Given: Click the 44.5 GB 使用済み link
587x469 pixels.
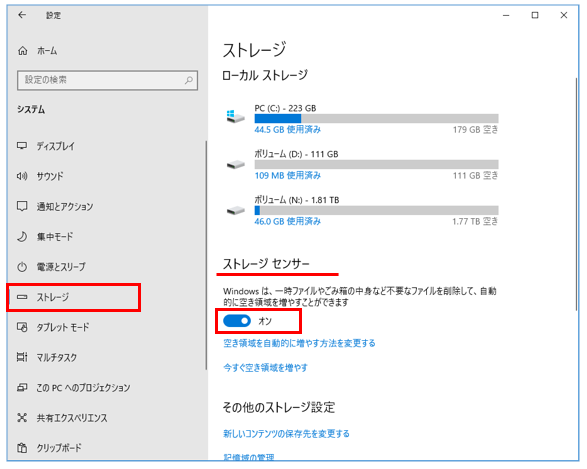Looking at the screenshot, I should [x=288, y=130].
